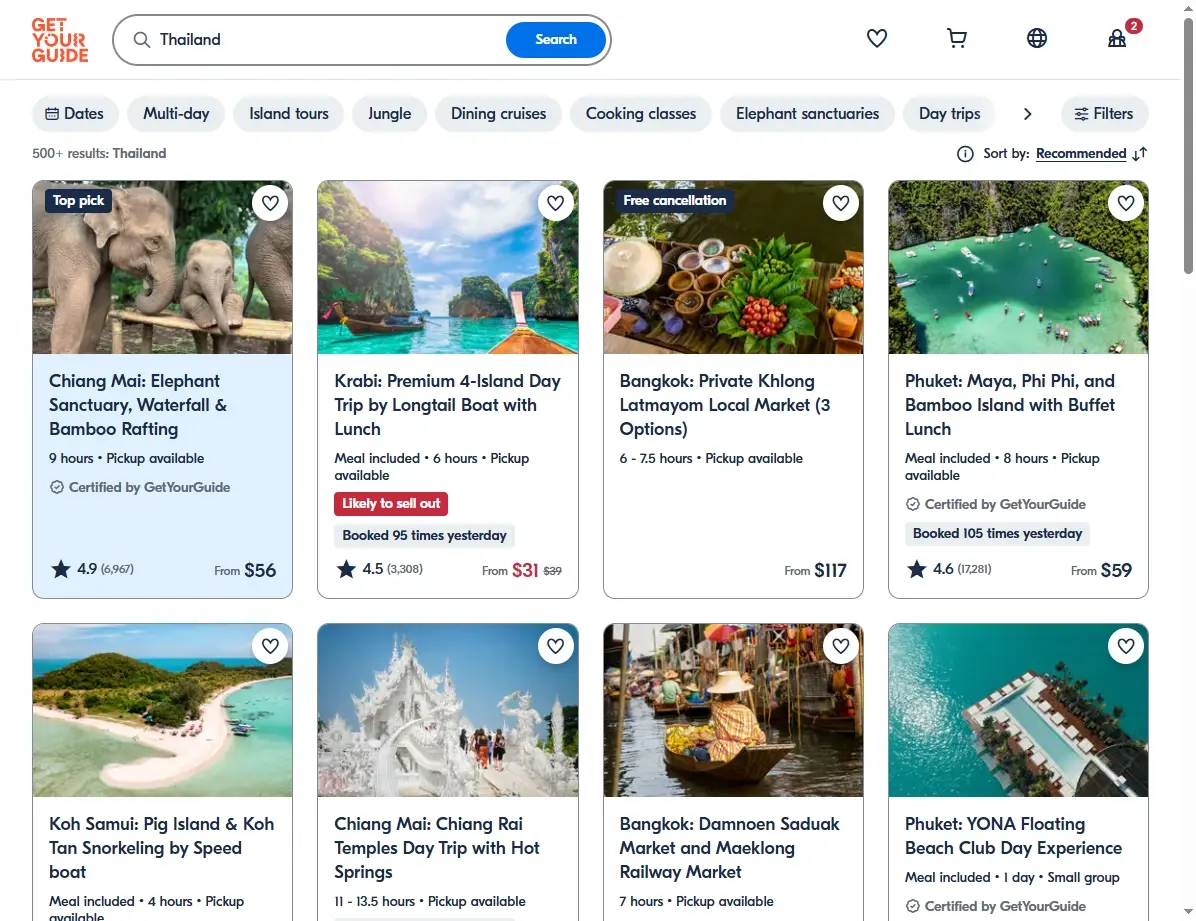Select the Elephant sanctuaries category chip
The image size is (1196, 921).
pos(808,114)
